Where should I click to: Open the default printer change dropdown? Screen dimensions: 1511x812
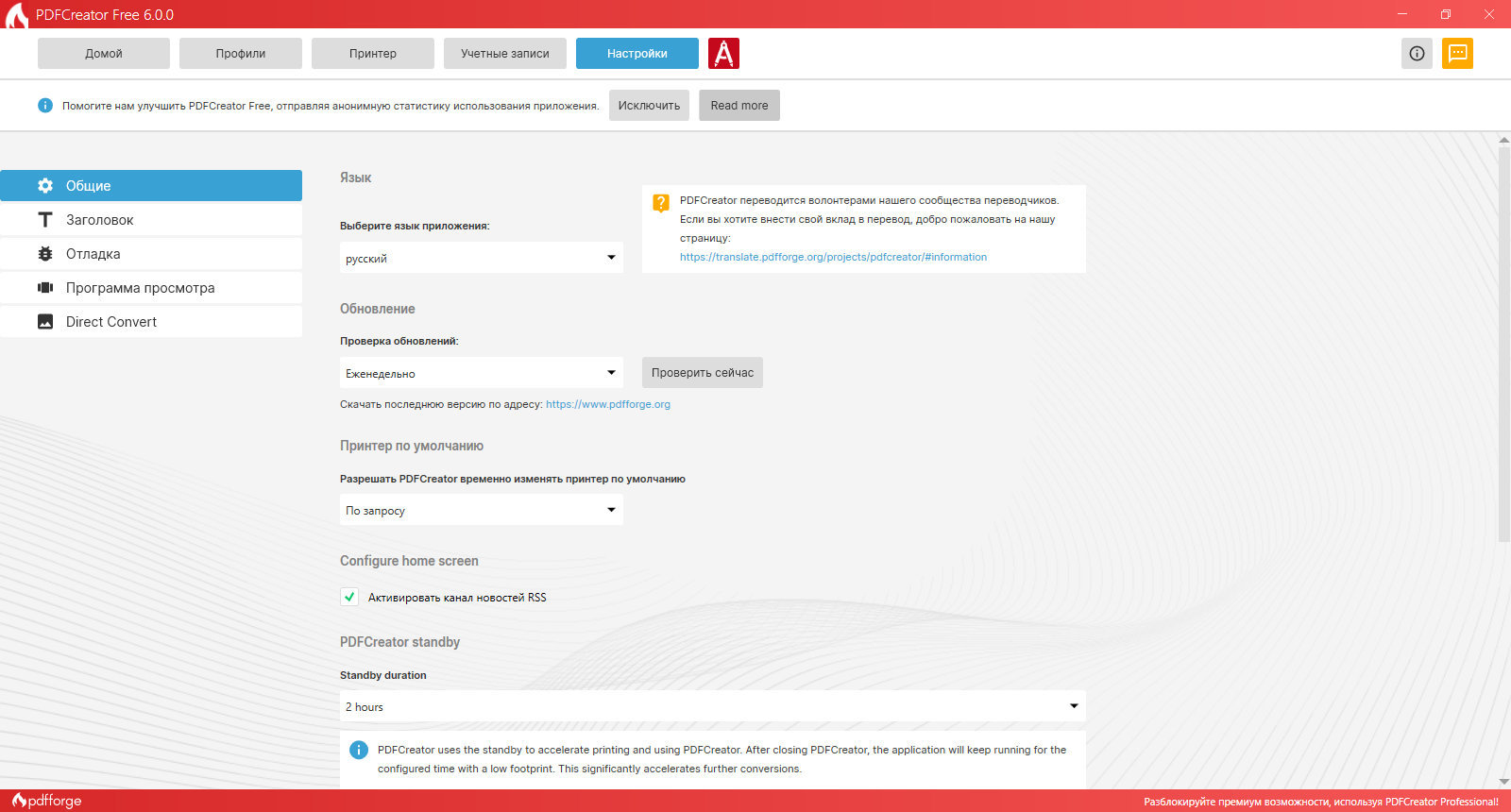click(x=482, y=510)
